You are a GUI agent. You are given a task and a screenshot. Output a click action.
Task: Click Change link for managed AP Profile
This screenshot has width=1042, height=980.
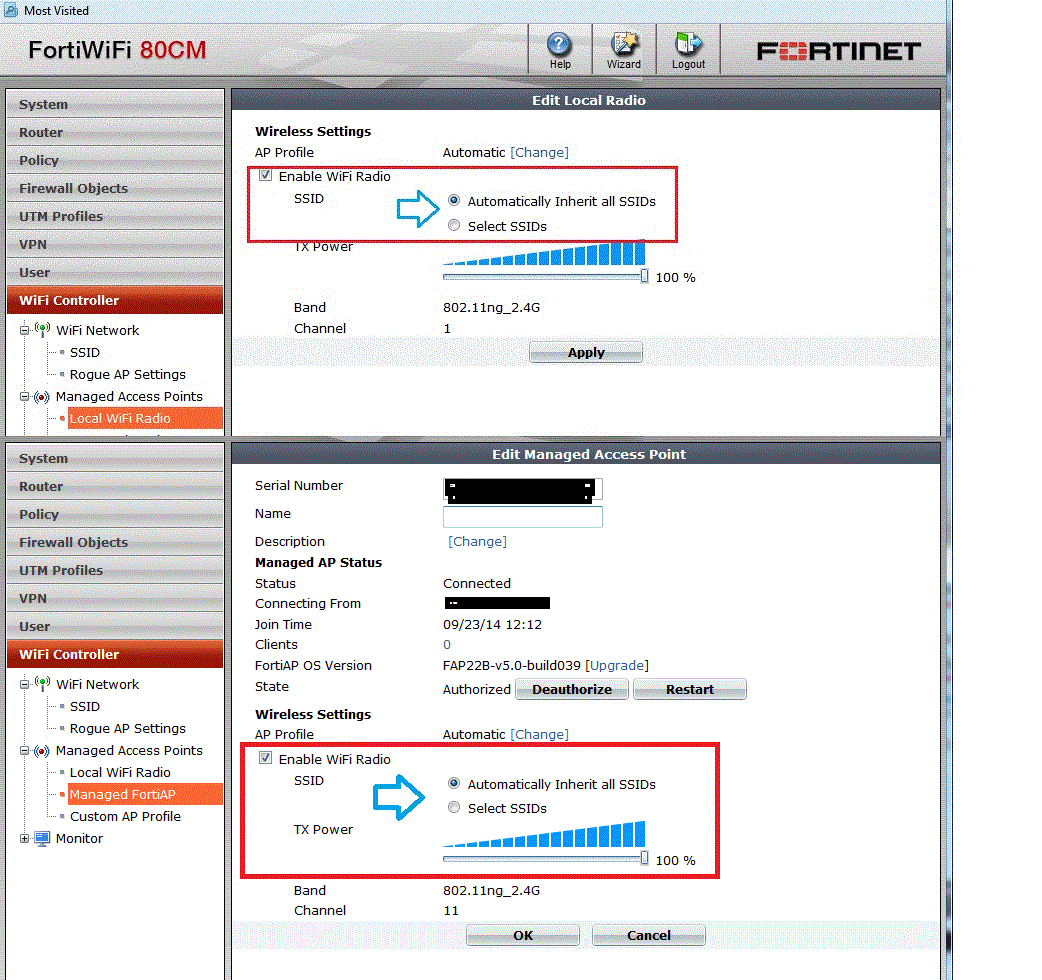point(539,734)
